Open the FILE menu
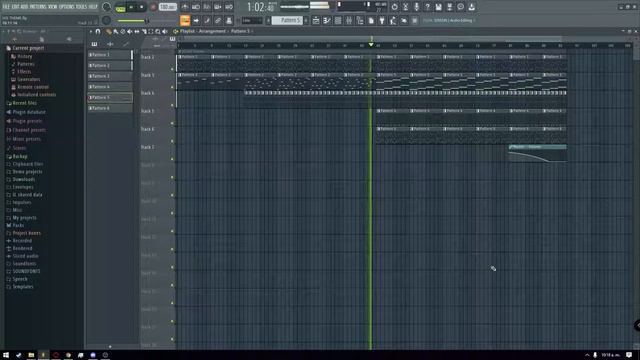Screen dimensions: 640x360 6,7
